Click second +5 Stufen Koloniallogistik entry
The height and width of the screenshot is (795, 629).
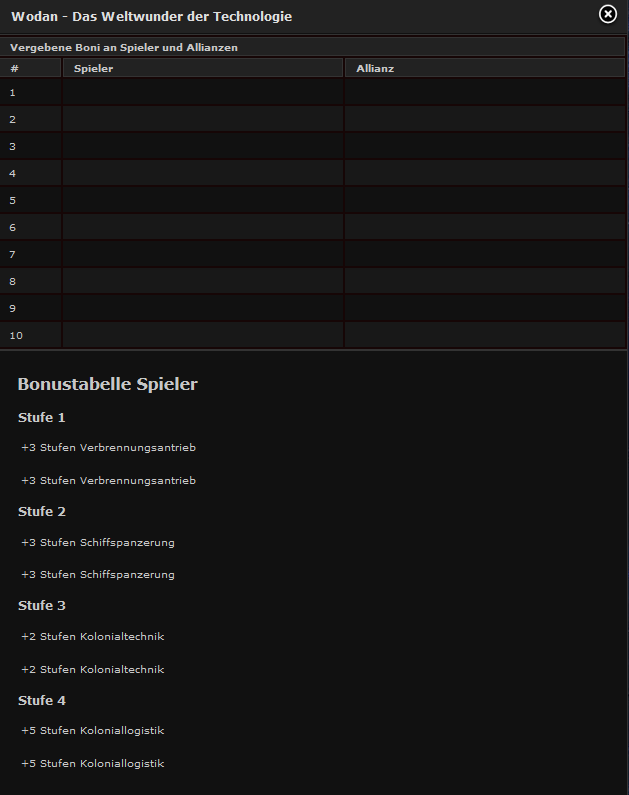(x=93, y=764)
